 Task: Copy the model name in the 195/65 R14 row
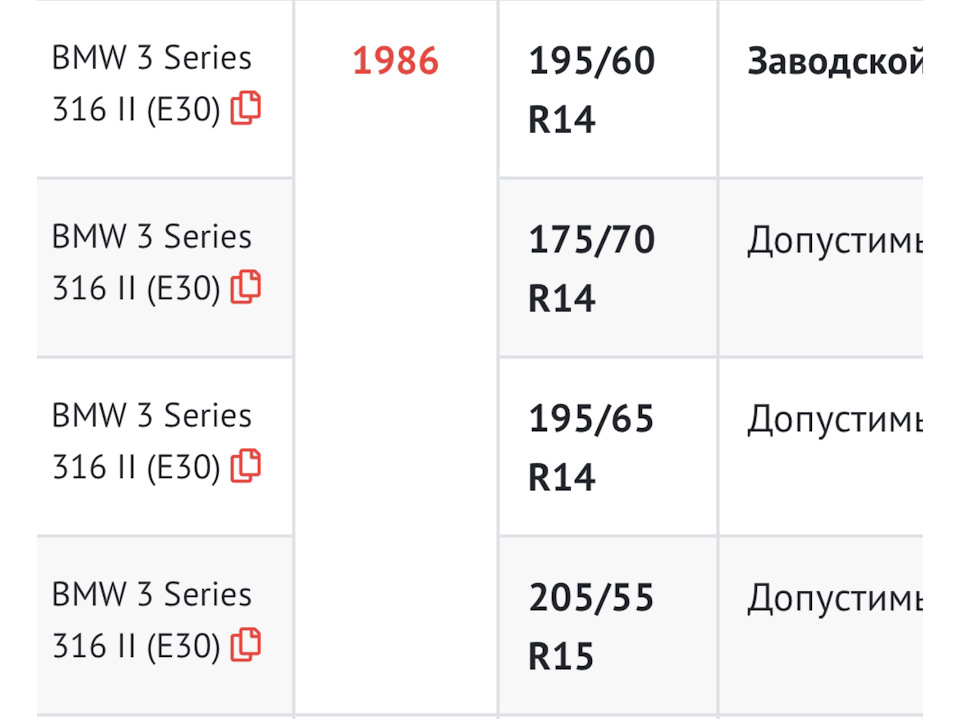pos(246,465)
